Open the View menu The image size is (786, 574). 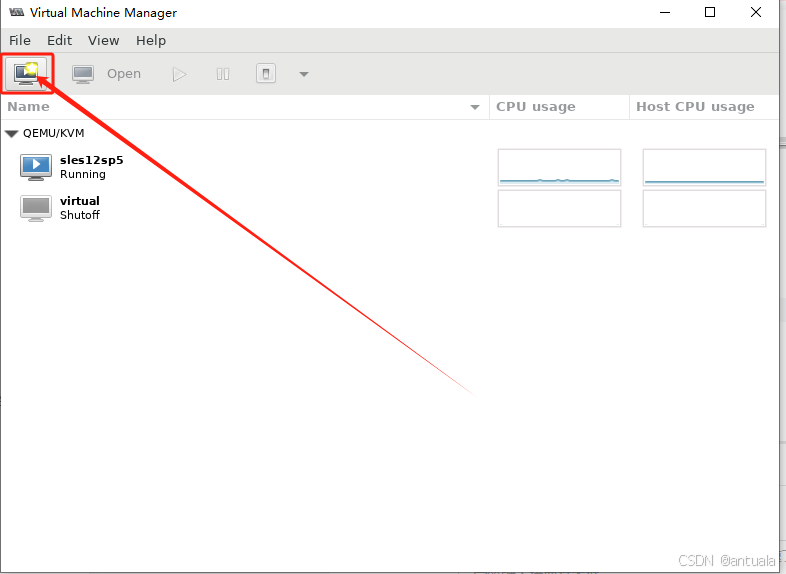(104, 41)
